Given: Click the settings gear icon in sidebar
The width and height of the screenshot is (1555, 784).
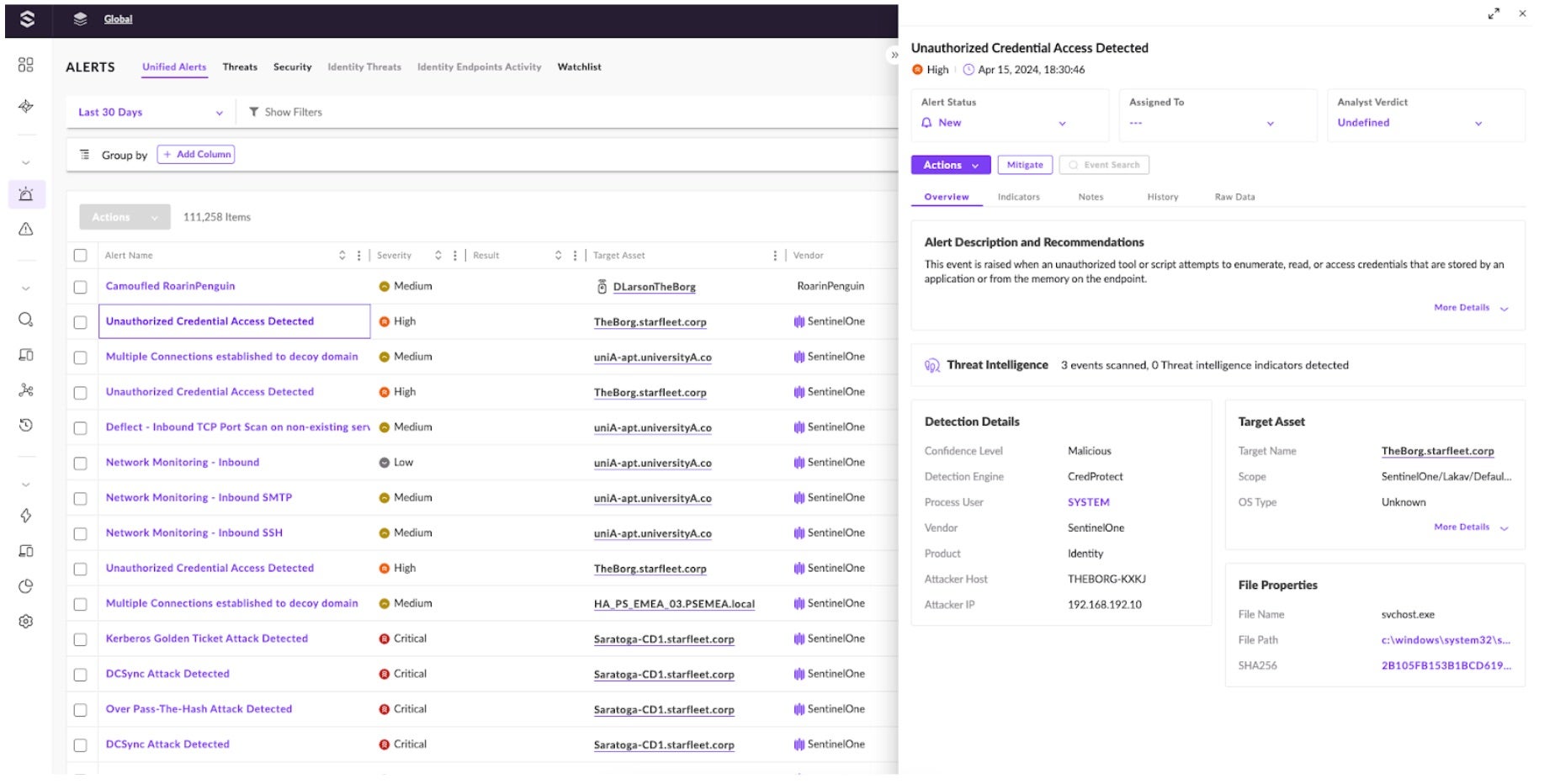Looking at the screenshot, I should [x=26, y=622].
